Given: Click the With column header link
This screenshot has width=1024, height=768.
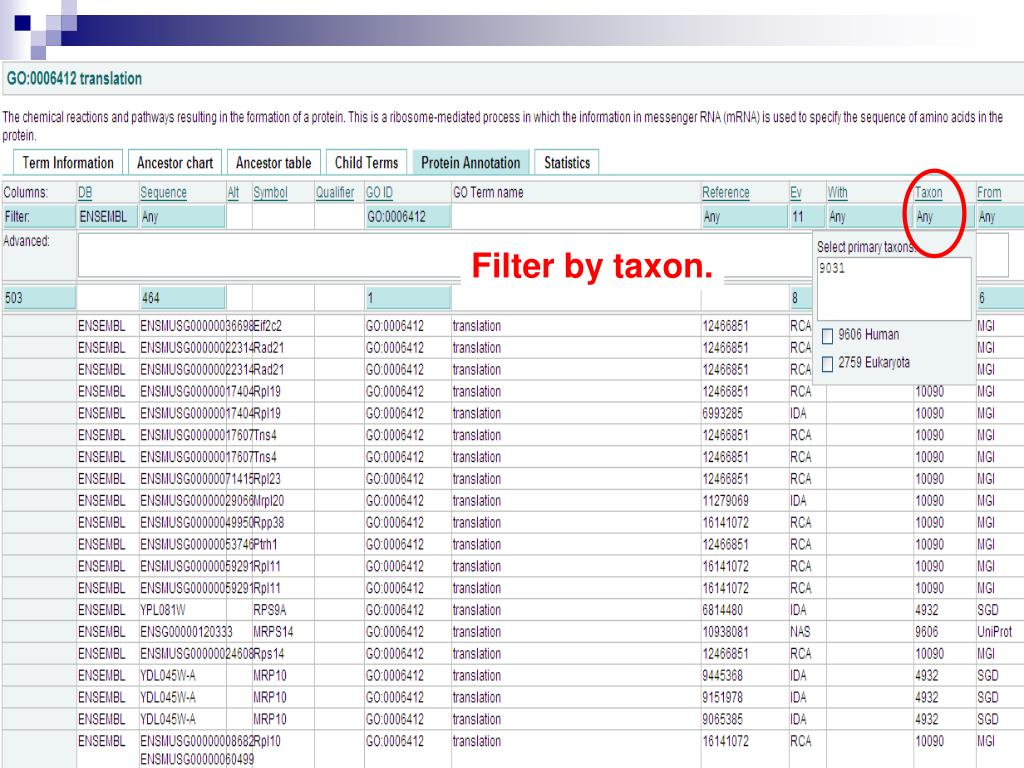Looking at the screenshot, I should click(x=837, y=193).
